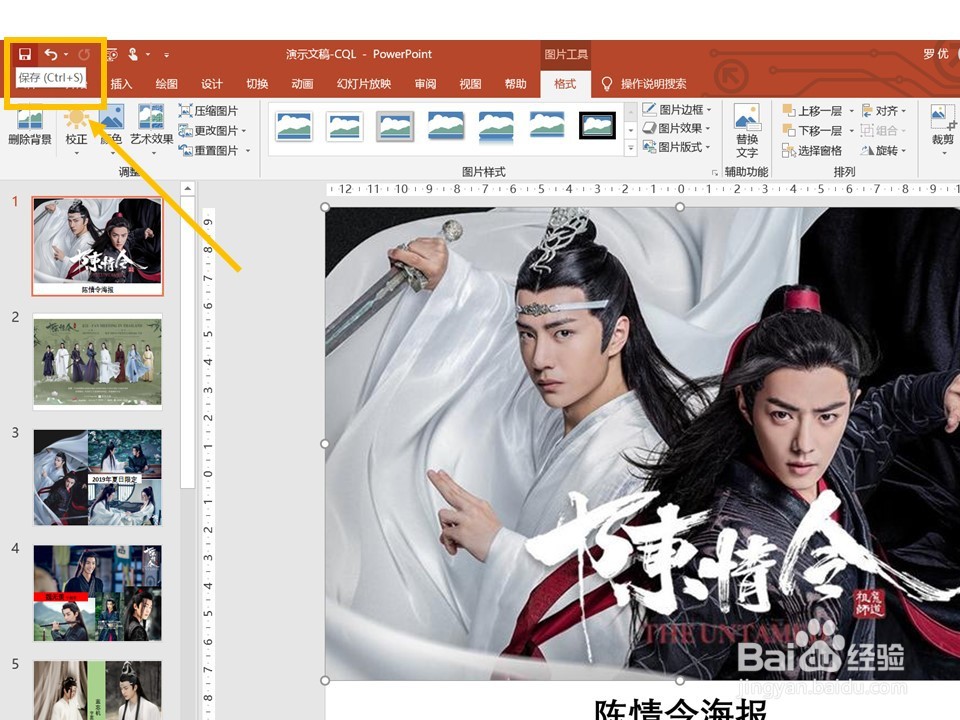Viewport: 960px width, 720px height.
Task: Open Customize Quick Access Toolbar dropdown
Action: pos(167,55)
